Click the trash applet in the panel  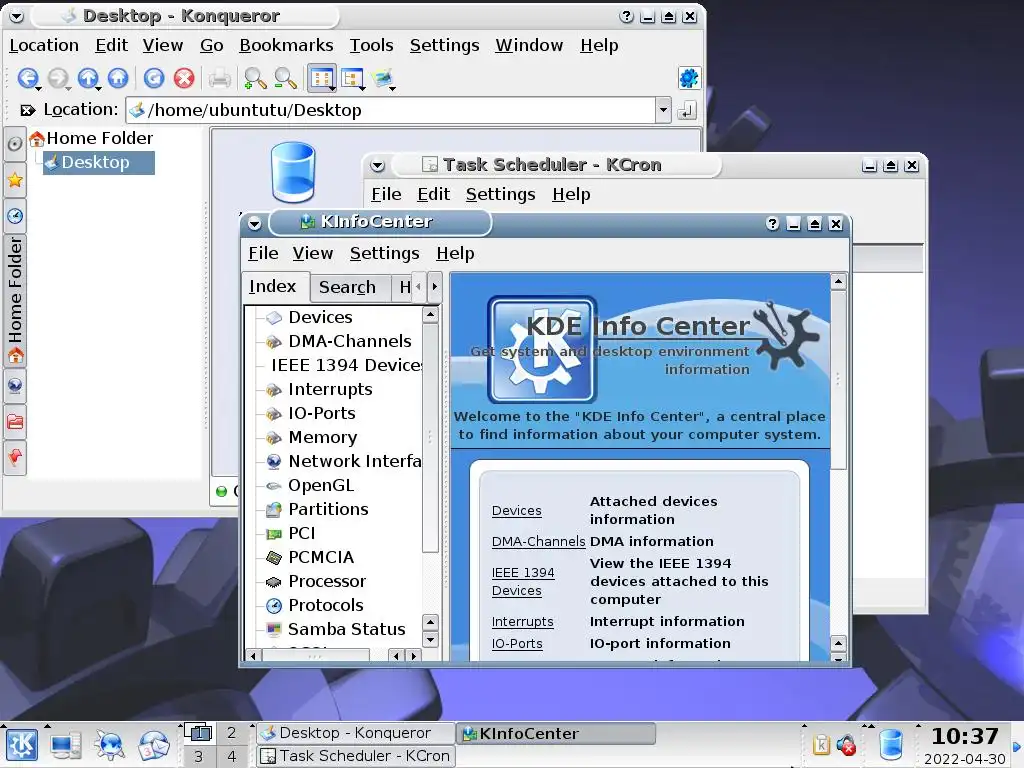pos(891,744)
